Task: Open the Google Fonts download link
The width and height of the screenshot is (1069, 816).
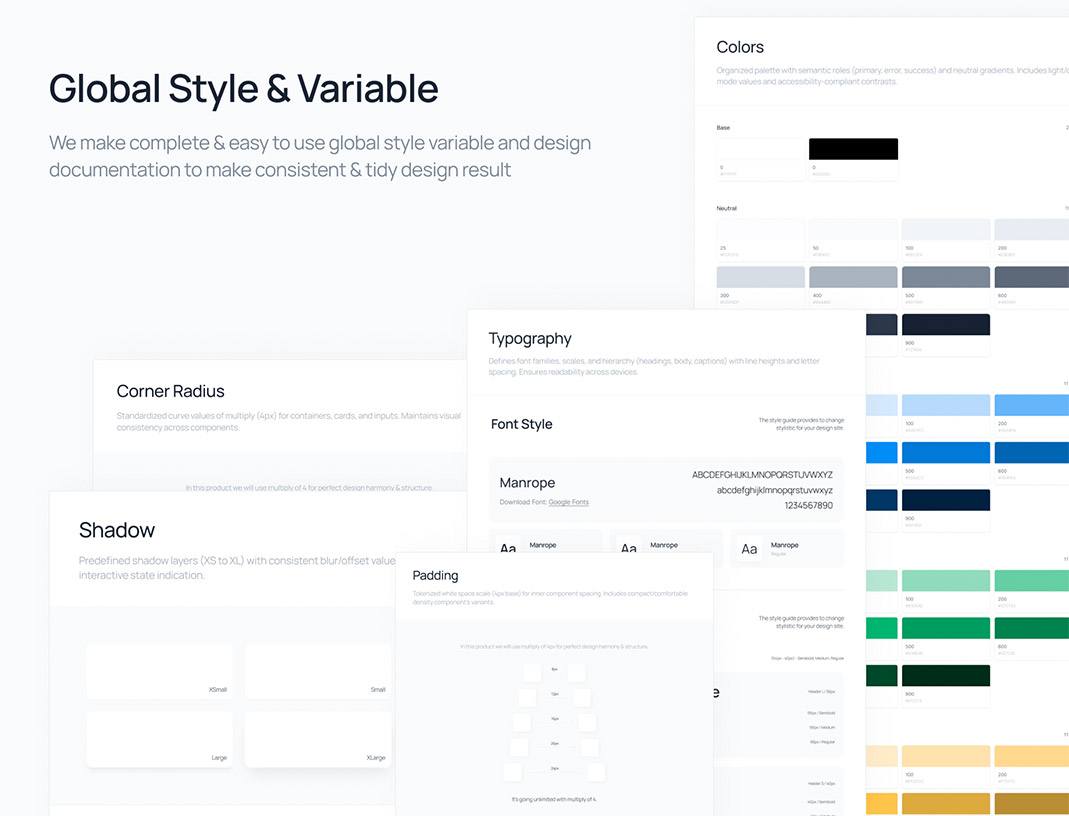Action: pyautogui.click(x=568, y=502)
